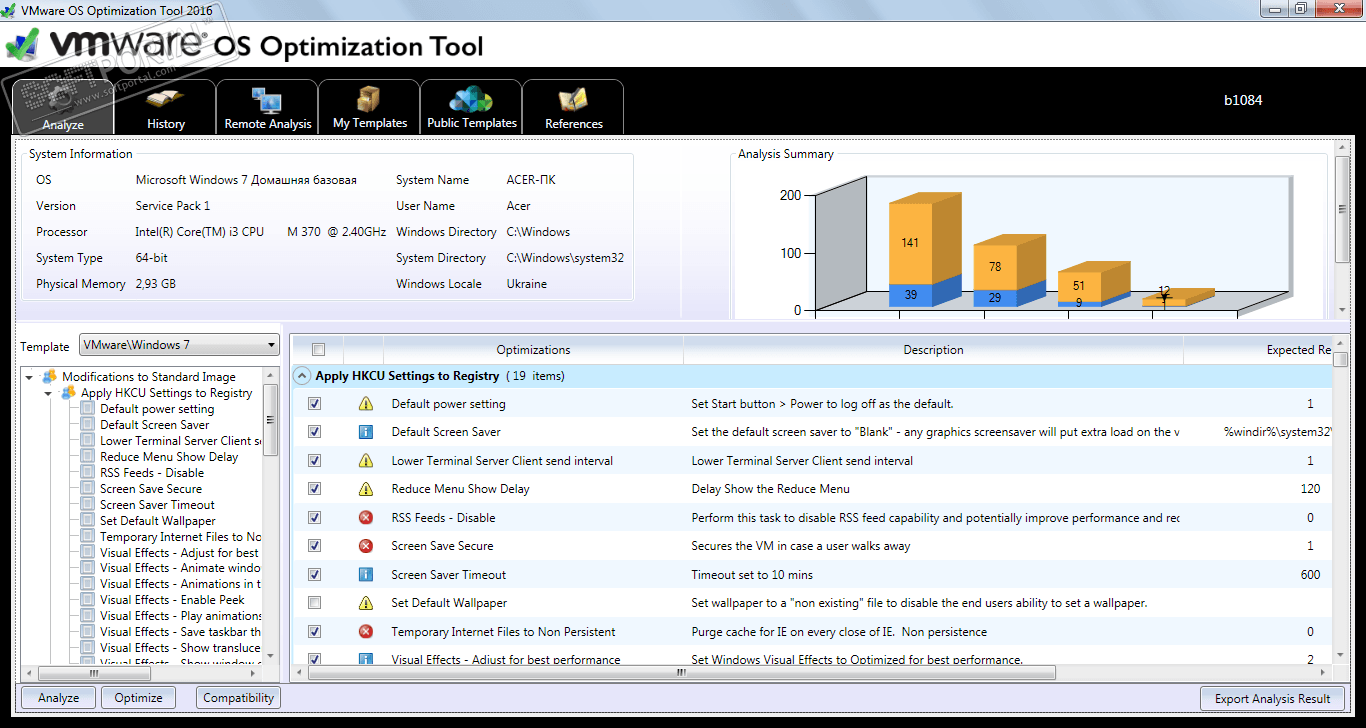
Task: Select Set Default Wallpaper tree item
Action: (158, 521)
